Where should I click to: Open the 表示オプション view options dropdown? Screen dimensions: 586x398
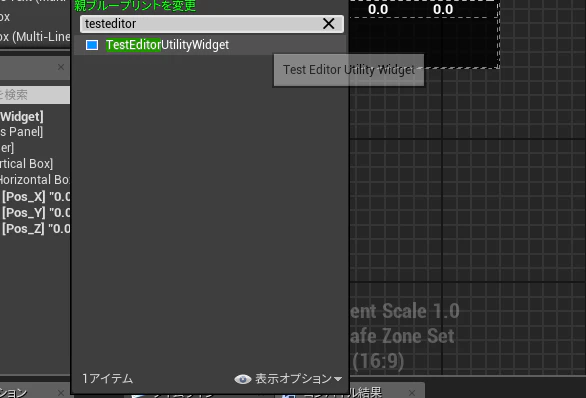(x=288, y=379)
